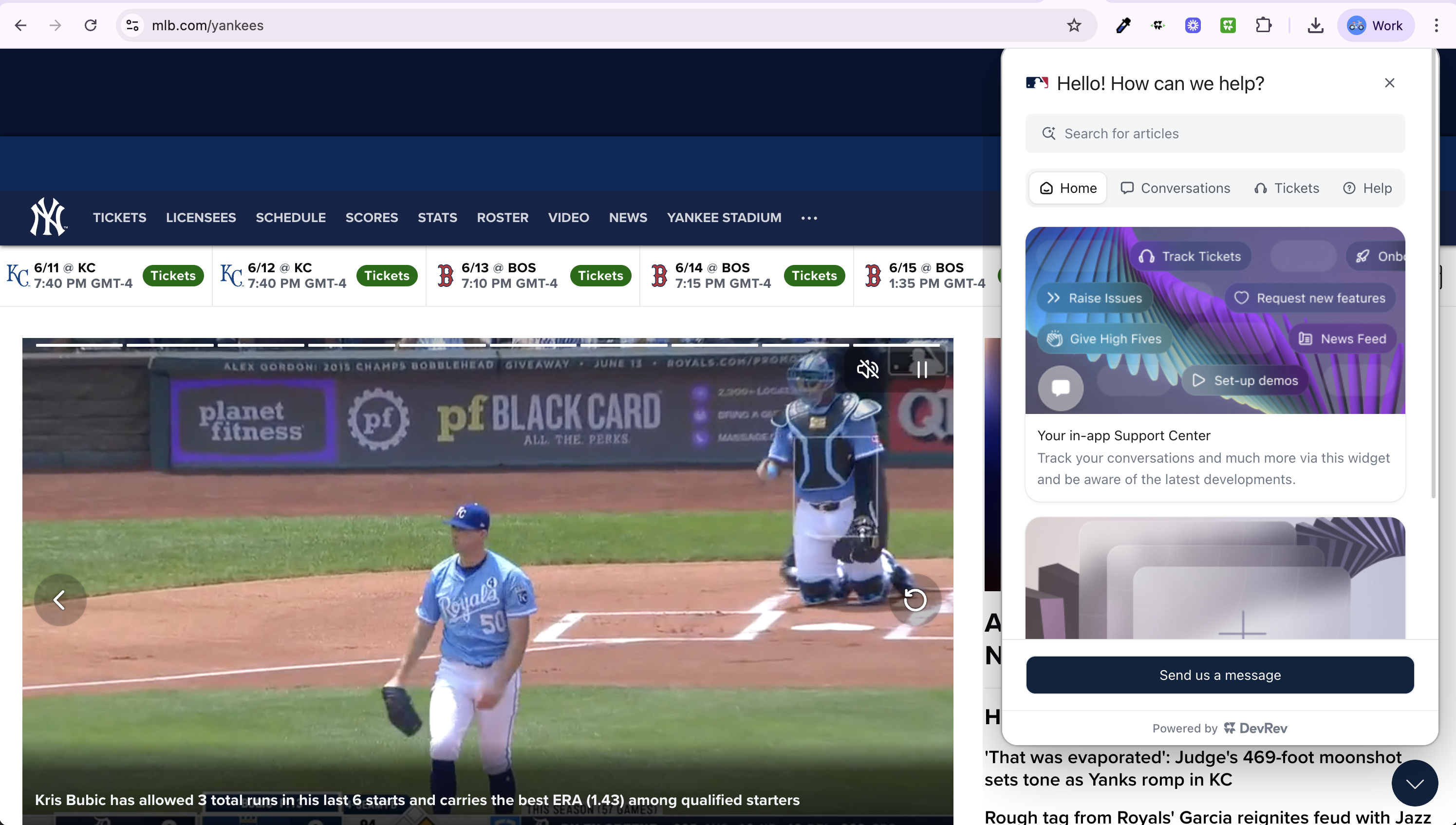Click the Track Tickets chip

(x=1190, y=256)
